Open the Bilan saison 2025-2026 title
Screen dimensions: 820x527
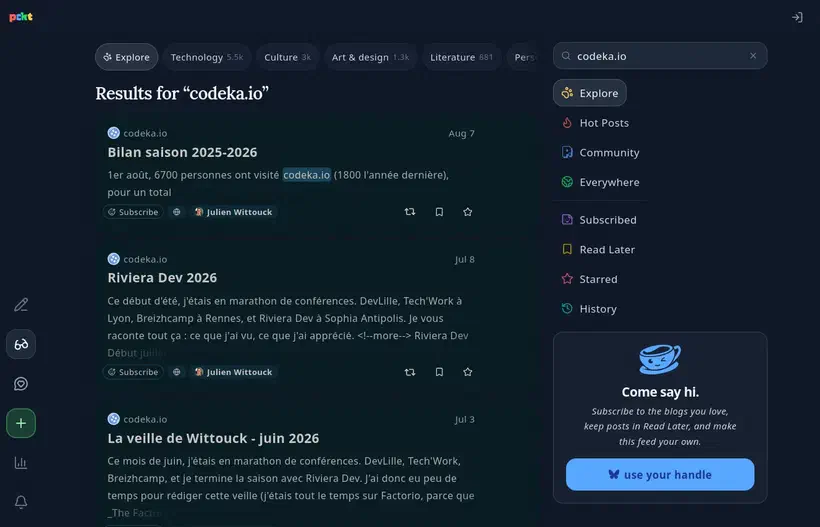(182, 152)
